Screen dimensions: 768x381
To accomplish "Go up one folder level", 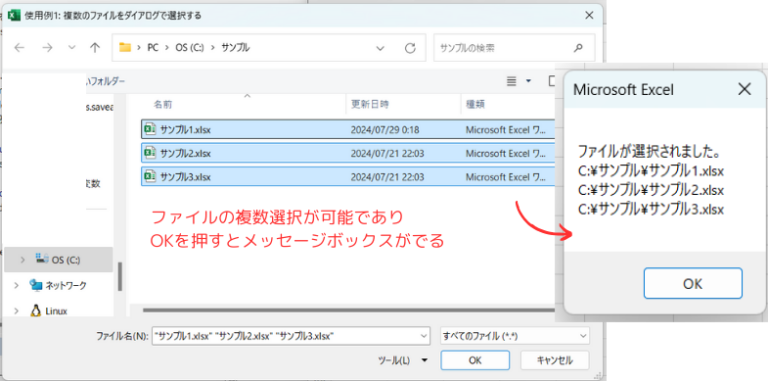I will coord(95,48).
